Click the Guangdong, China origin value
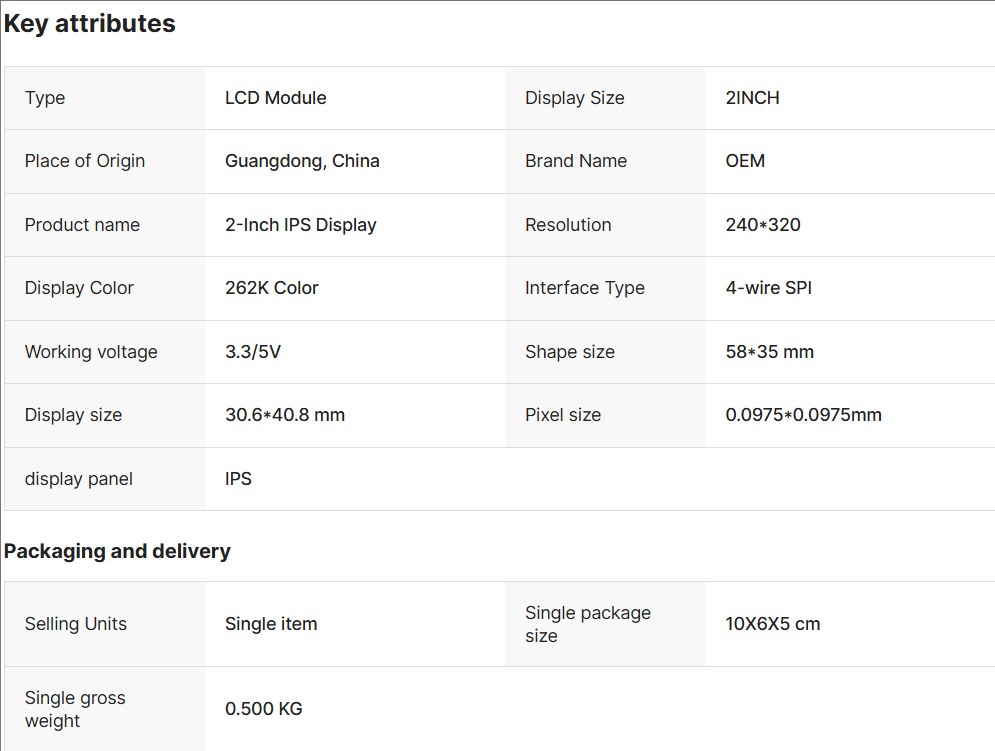The image size is (995, 751). [302, 161]
